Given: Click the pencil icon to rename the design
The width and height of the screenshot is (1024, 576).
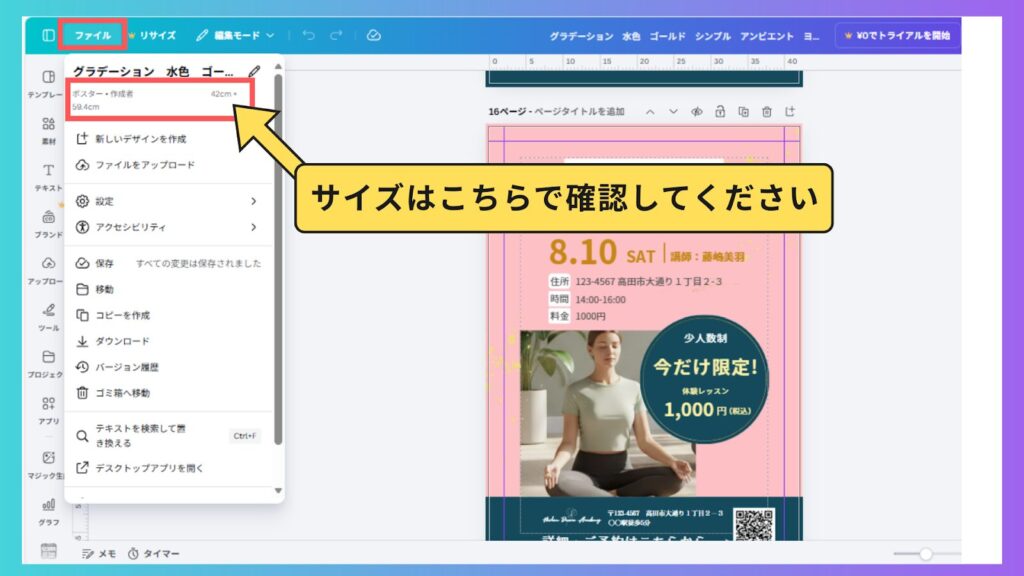Looking at the screenshot, I should click(254, 72).
